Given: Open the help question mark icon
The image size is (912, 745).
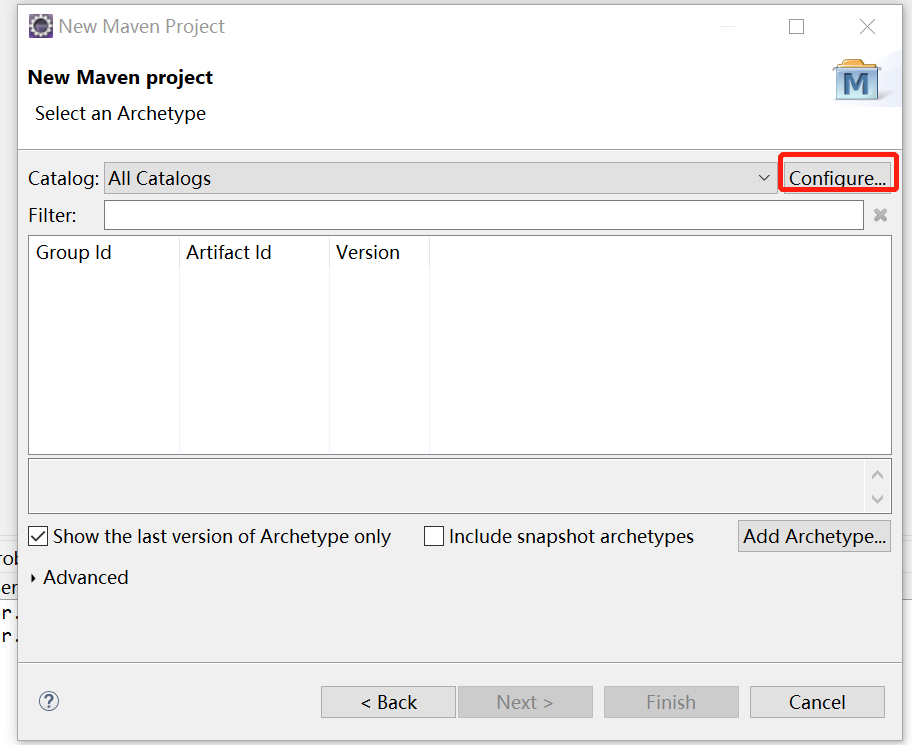Looking at the screenshot, I should tap(49, 701).
